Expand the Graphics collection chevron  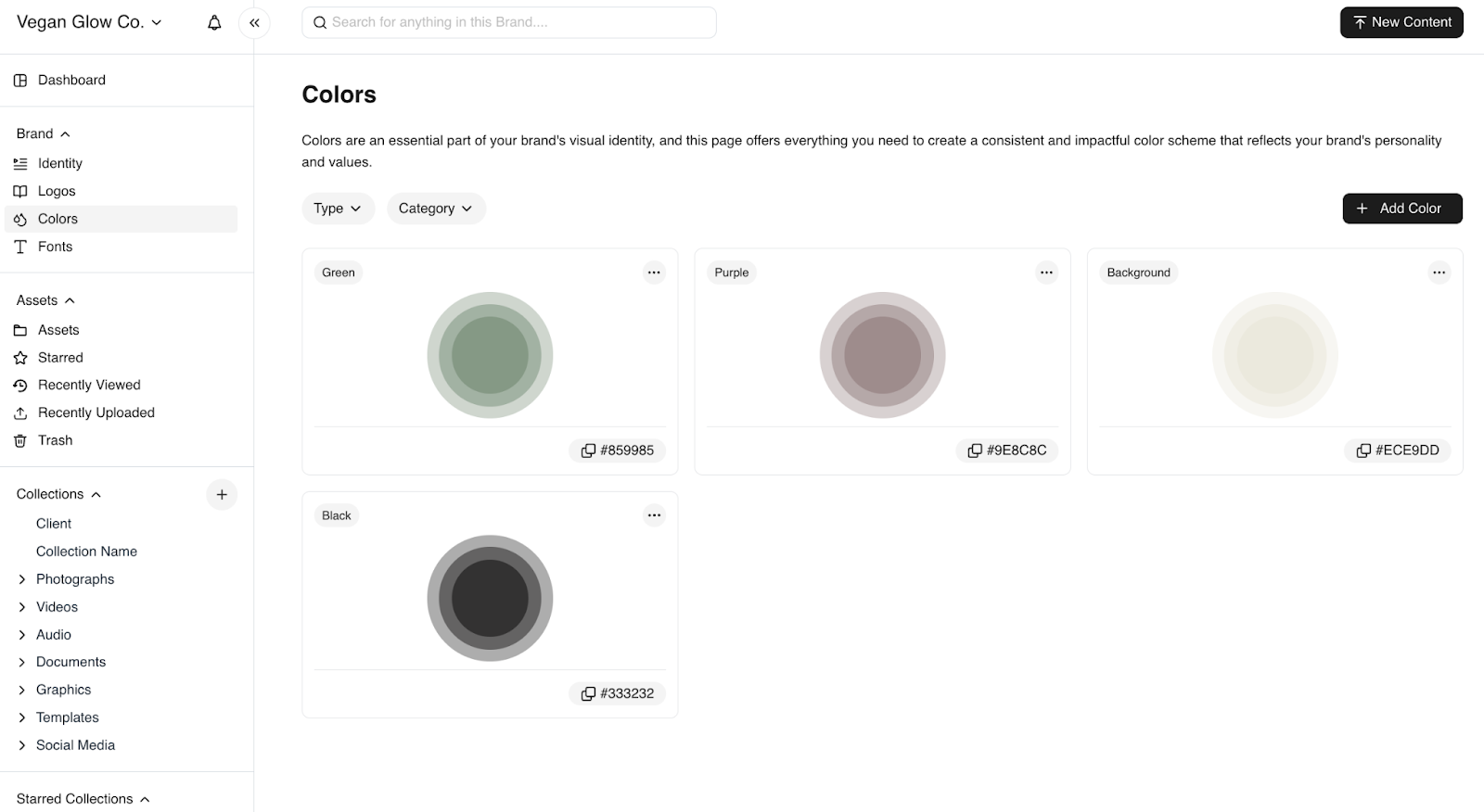22,690
